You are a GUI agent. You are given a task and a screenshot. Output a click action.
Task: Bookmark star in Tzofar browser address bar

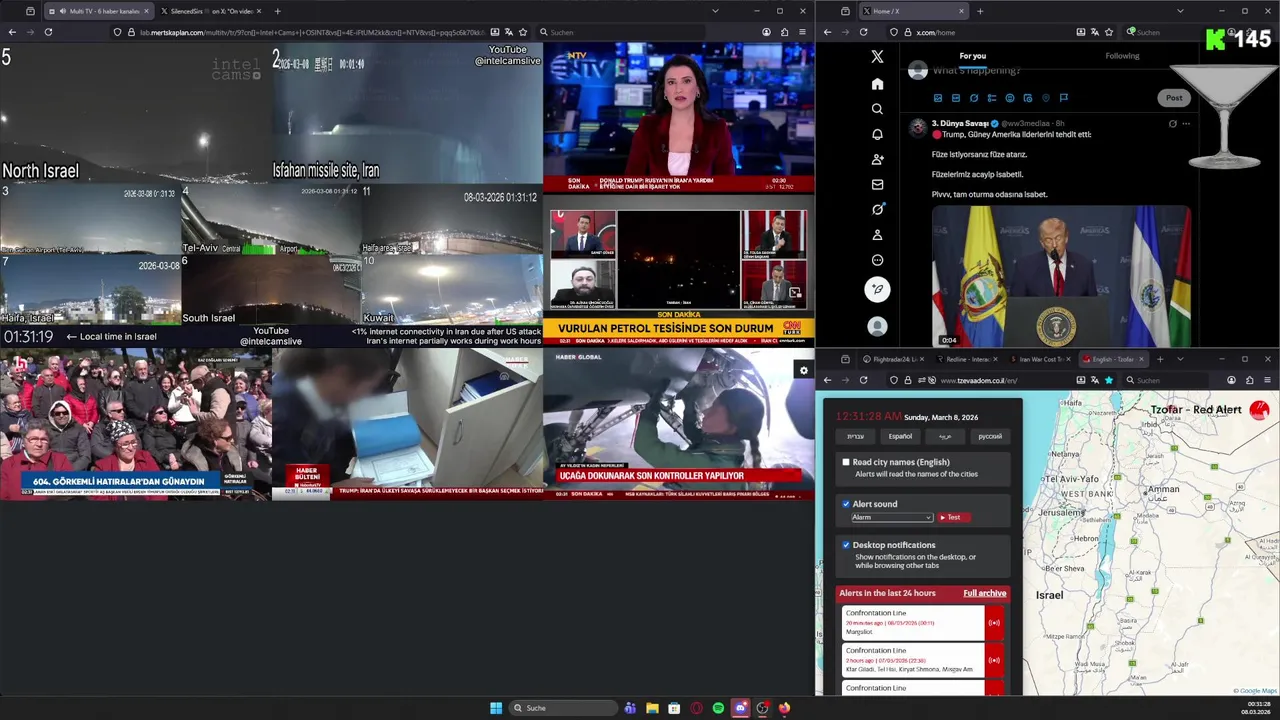point(1108,380)
